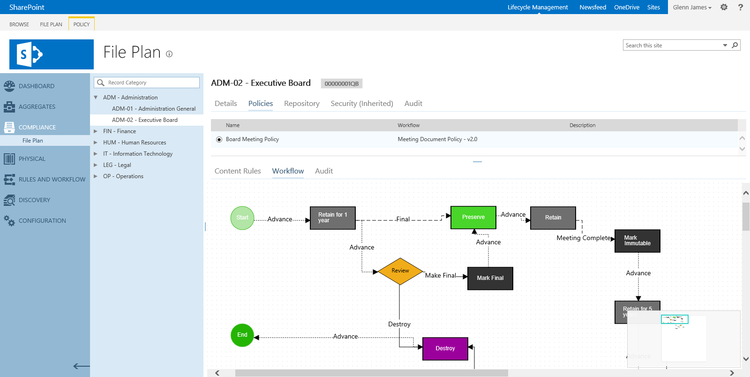Open the Details tab
750x377 pixels.
coord(226,103)
